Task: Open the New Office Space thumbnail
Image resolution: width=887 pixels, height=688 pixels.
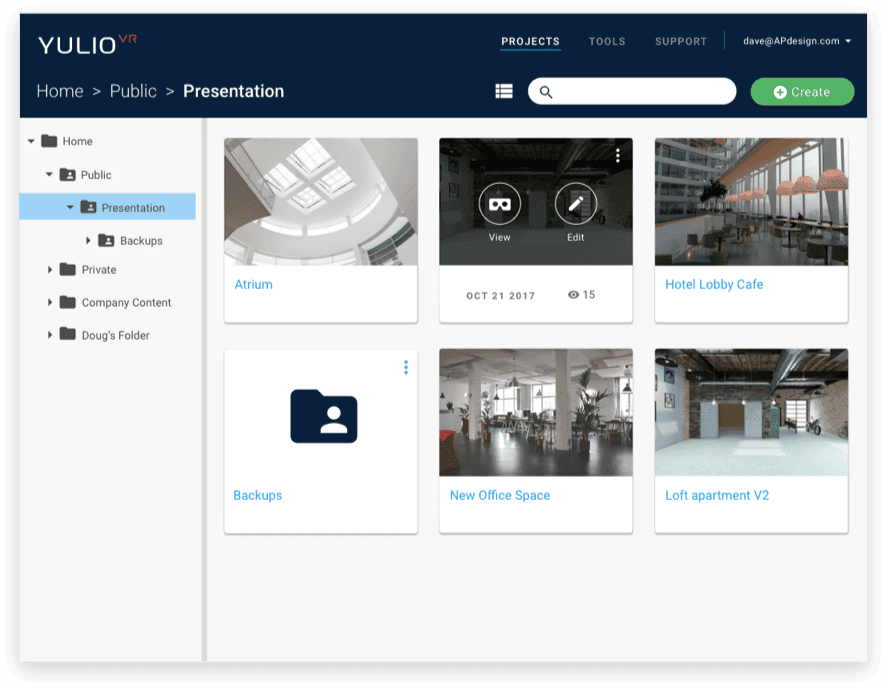Action: click(536, 412)
